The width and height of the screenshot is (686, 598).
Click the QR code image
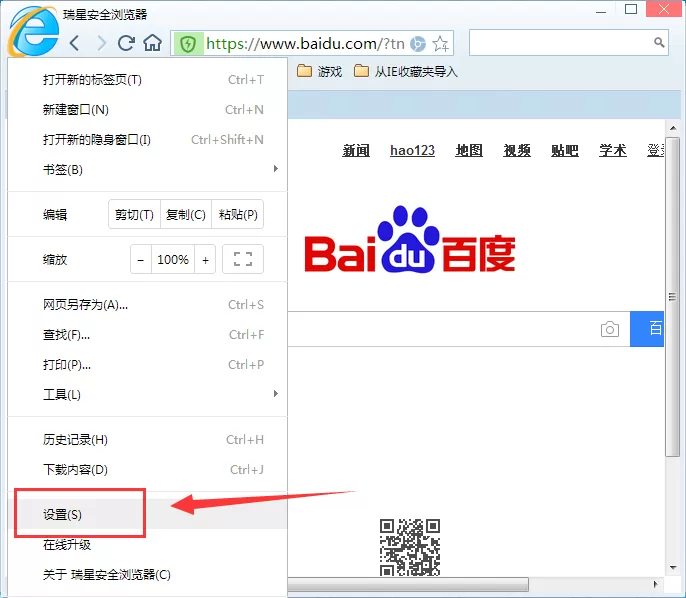tap(410, 547)
